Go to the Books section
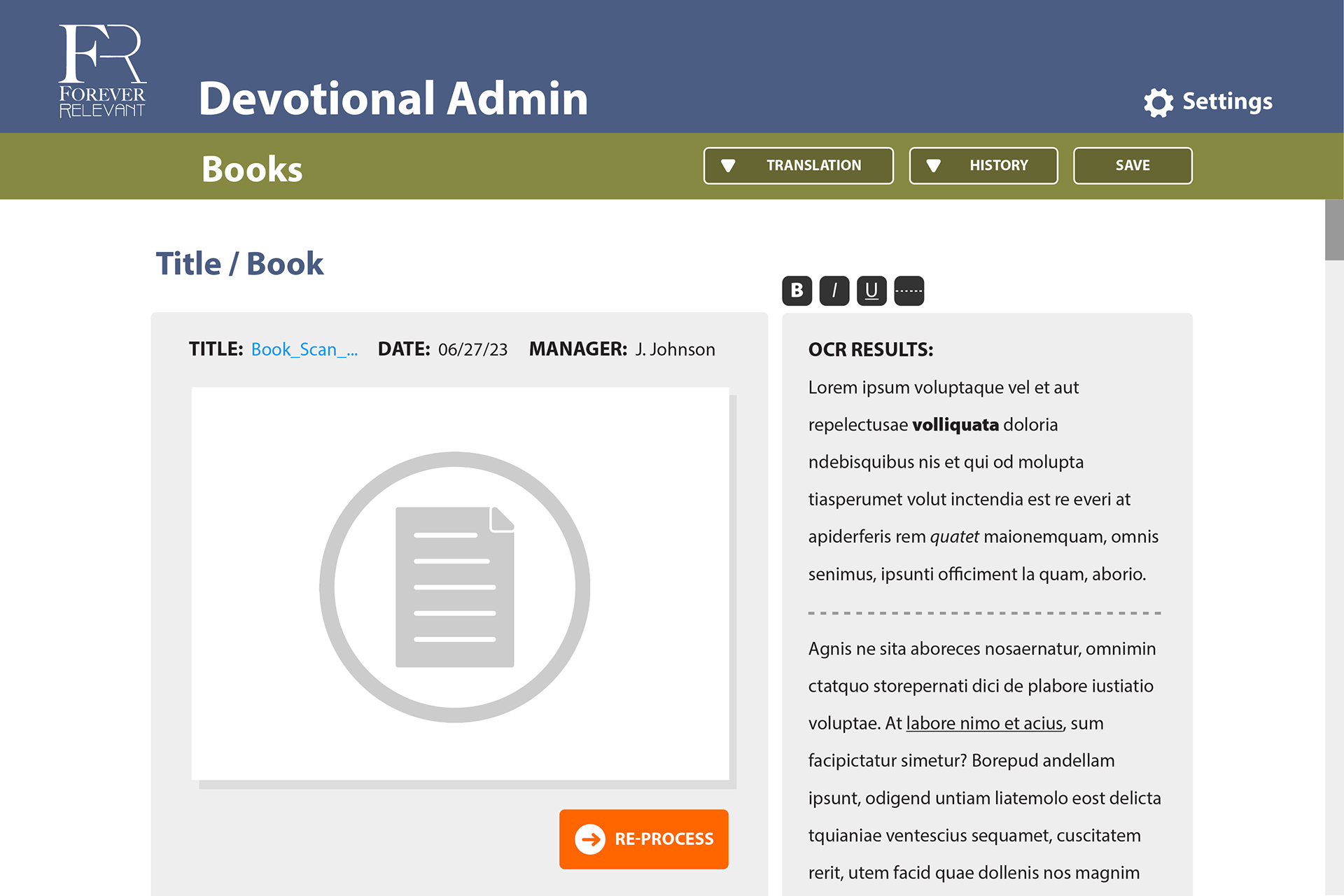The width and height of the screenshot is (1344, 896). pyautogui.click(x=252, y=169)
